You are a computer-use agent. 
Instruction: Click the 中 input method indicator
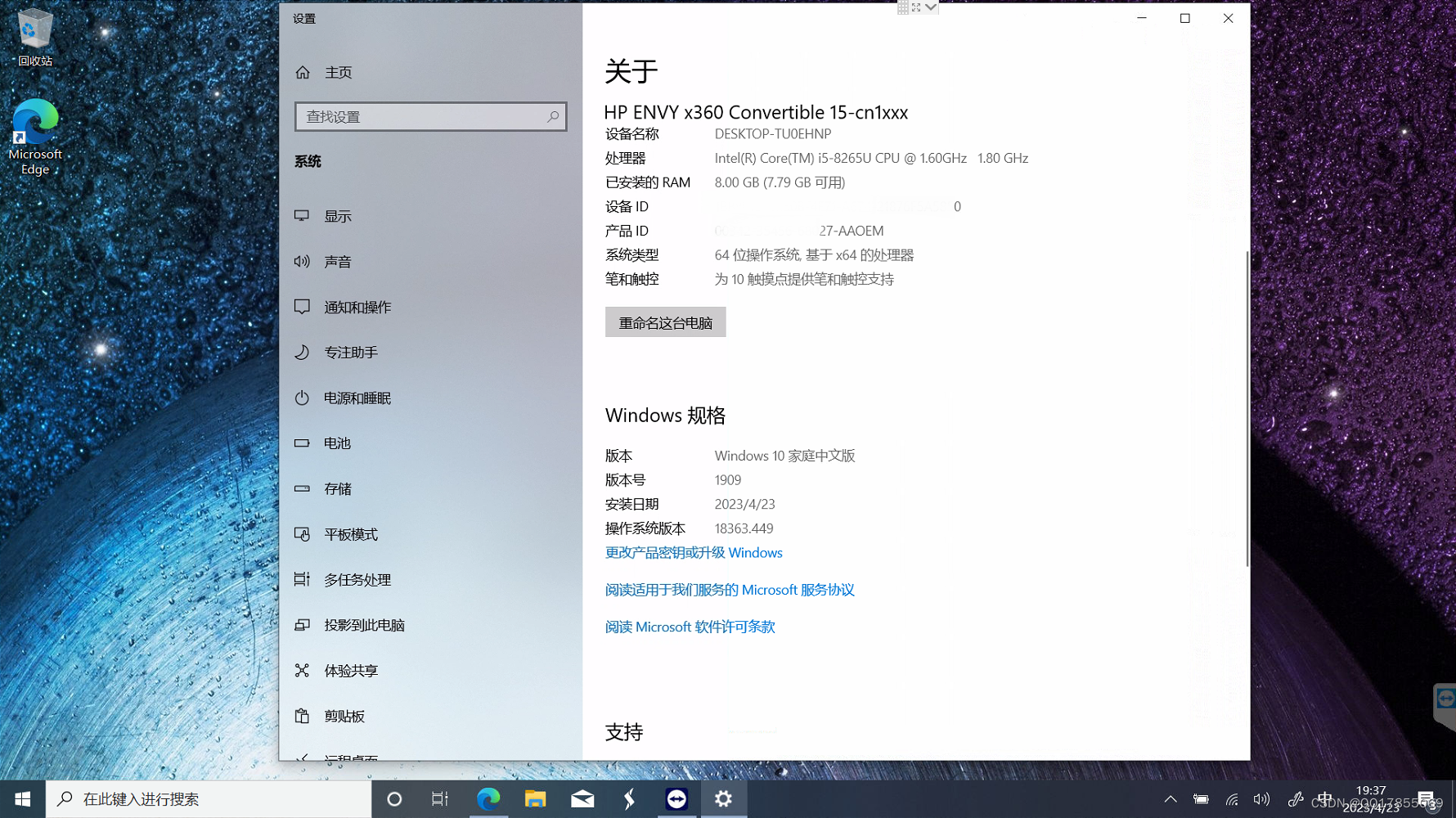point(1325,798)
